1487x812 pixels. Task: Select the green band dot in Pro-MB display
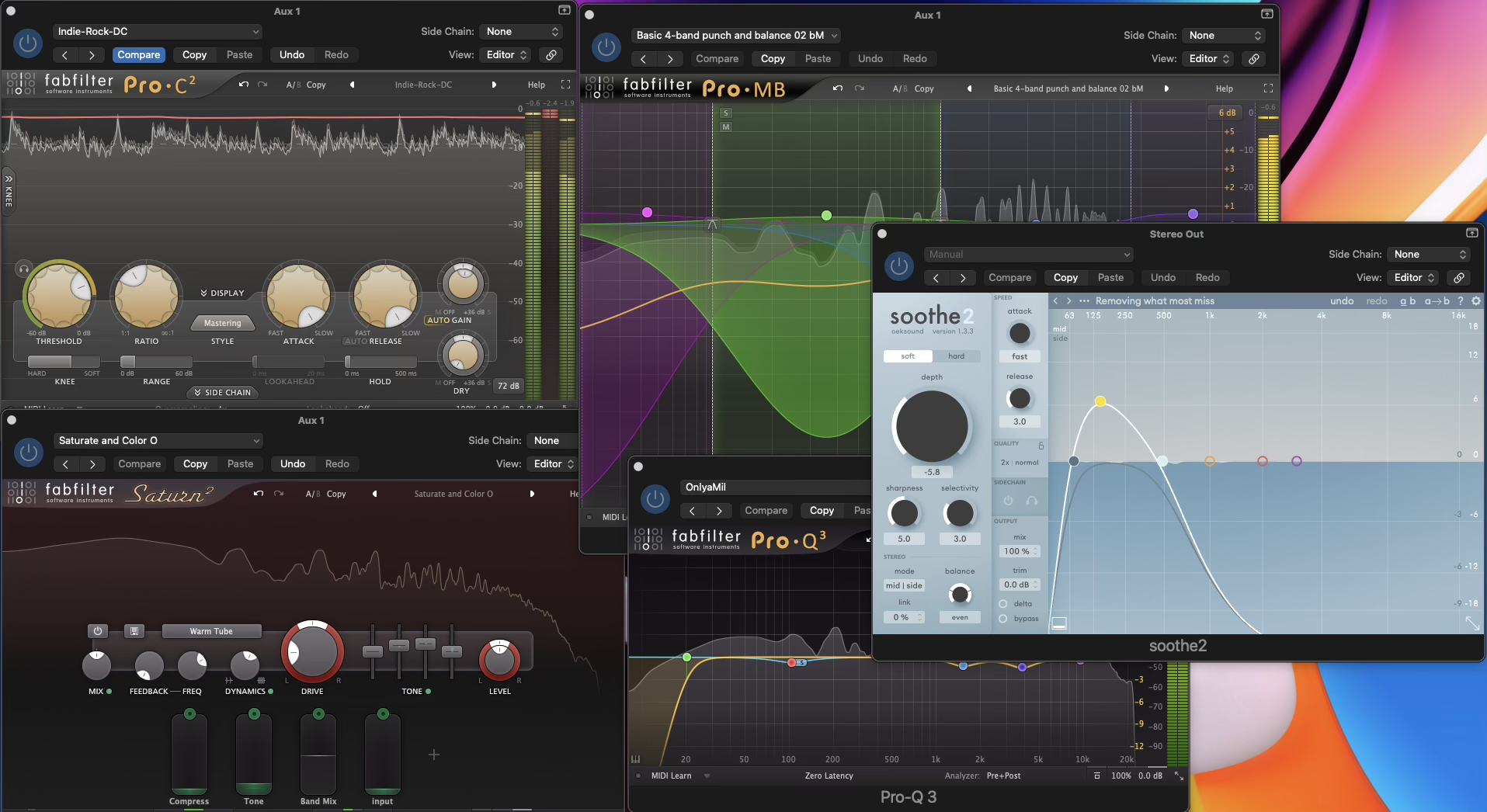coord(826,215)
